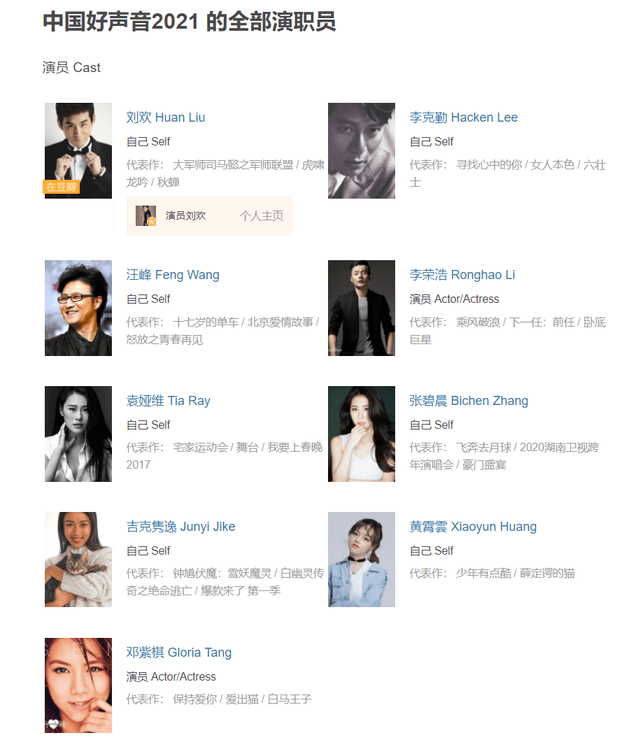Open Tia Ray's portrait thumbnail
640x747 pixels.
click(x=78, y=434)
